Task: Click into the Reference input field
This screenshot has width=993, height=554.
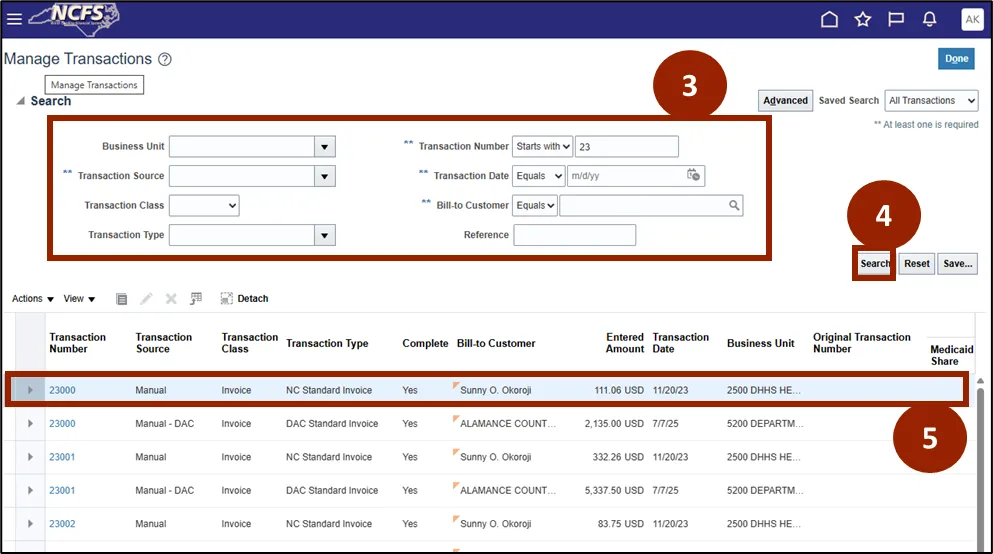Action: click(574, 235)
